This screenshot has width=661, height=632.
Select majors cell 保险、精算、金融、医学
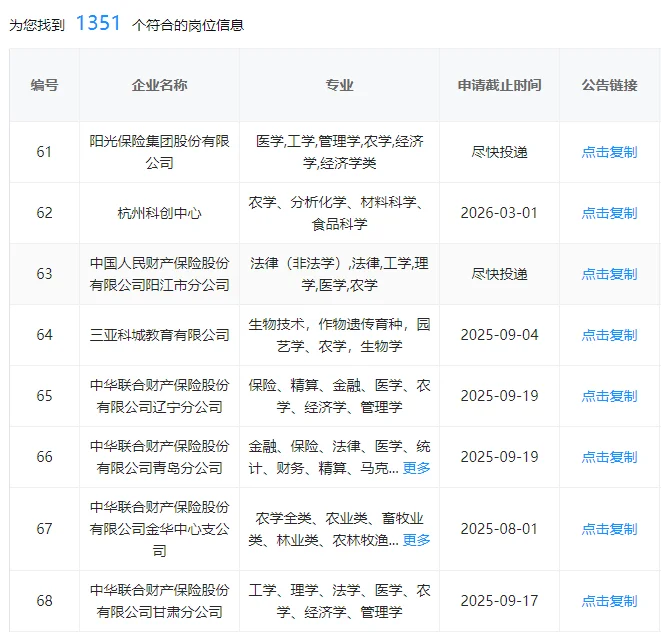click(339, 396)
